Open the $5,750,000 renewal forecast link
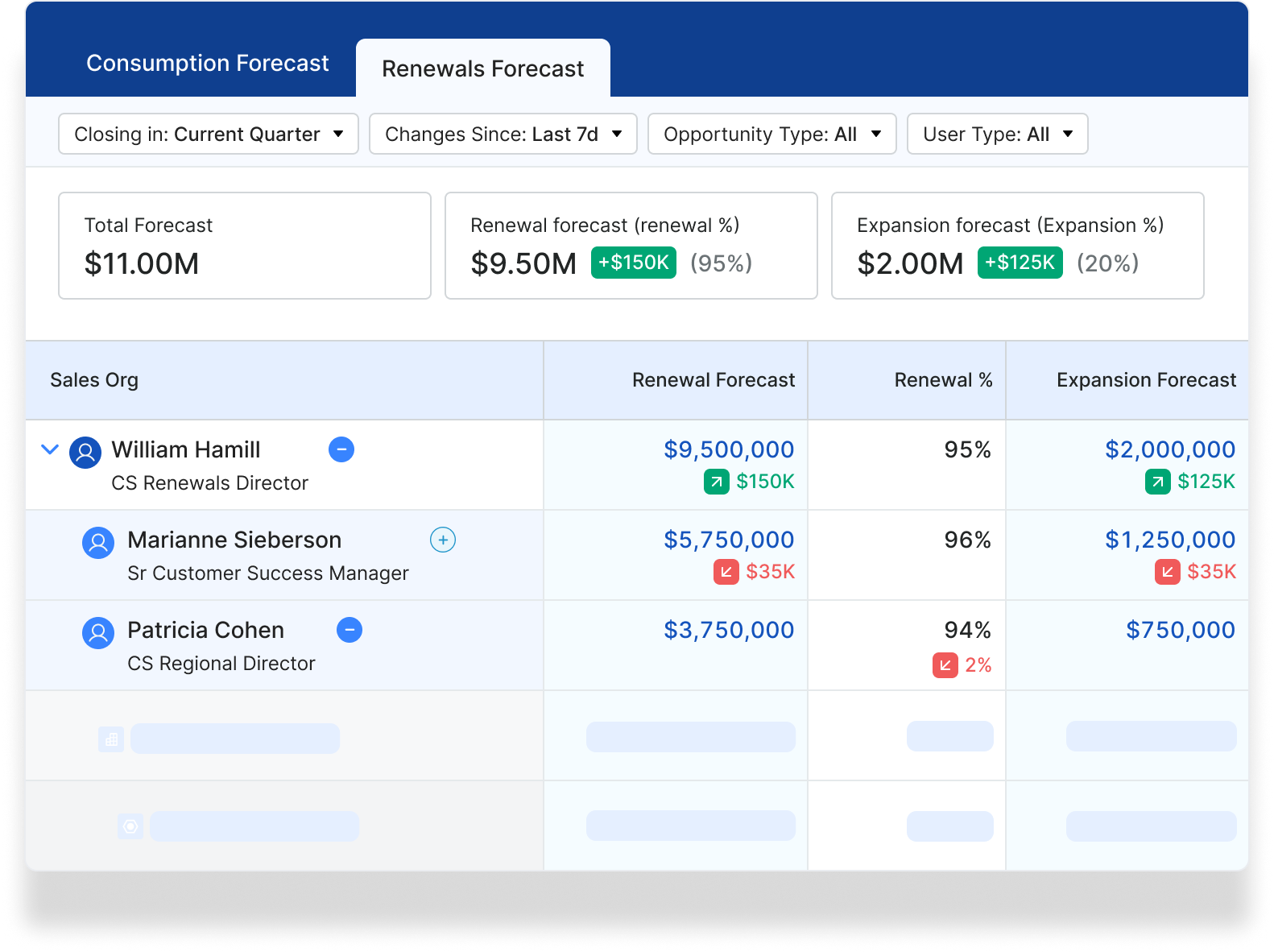The height and width of the screenshot is (952, 1274). (x=729, y=540)
